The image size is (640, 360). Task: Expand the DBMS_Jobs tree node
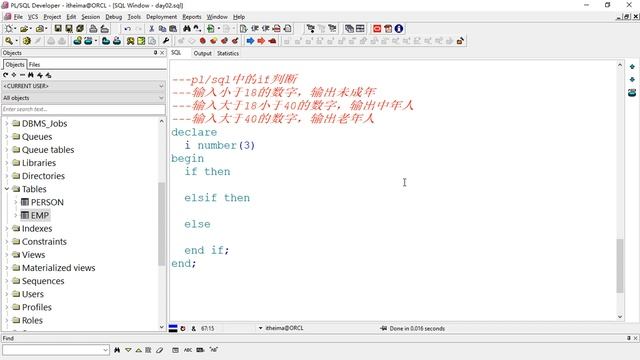[x=7, y=124]
